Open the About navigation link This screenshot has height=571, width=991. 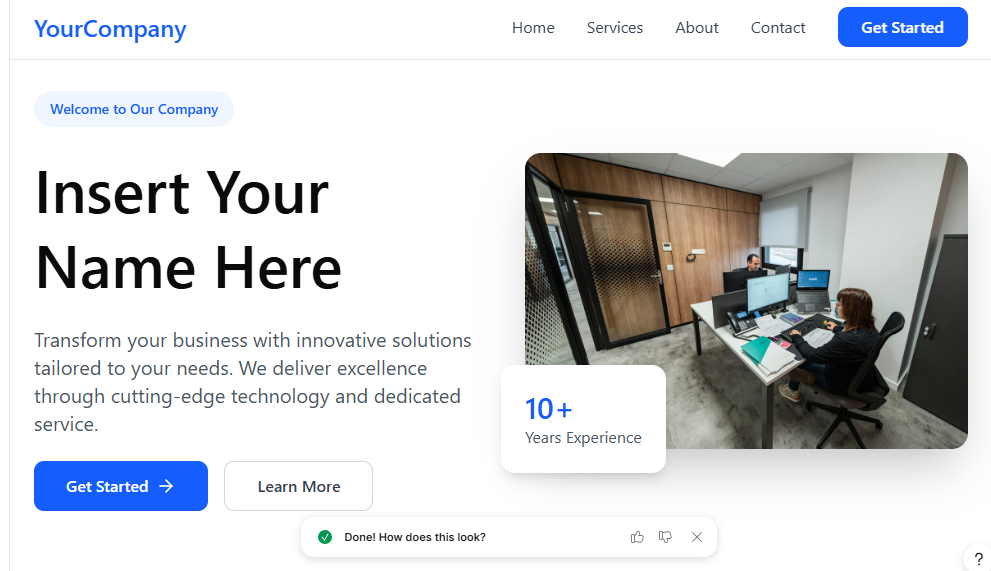click(696, 28)
